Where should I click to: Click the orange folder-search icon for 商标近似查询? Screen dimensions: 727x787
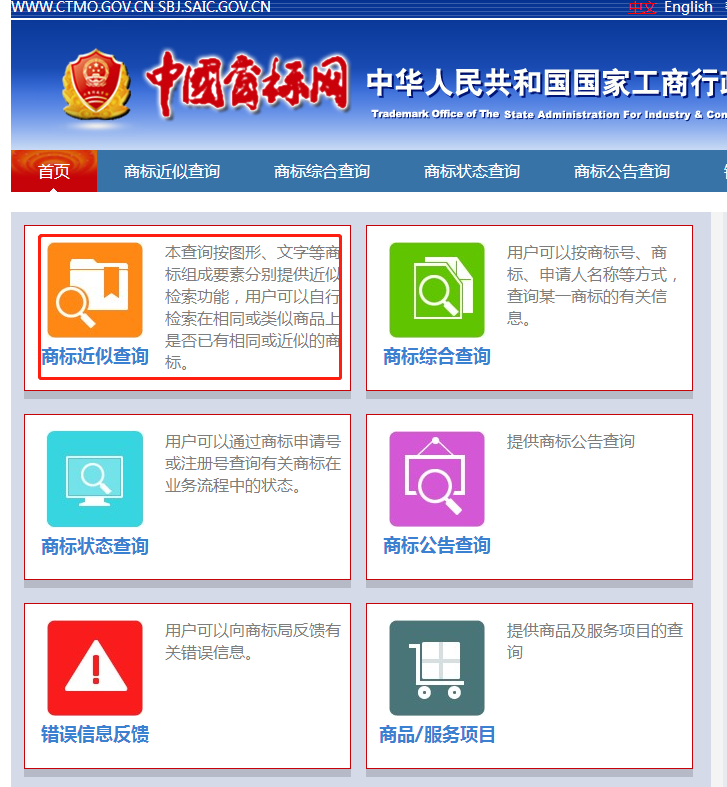coord(95,290)
